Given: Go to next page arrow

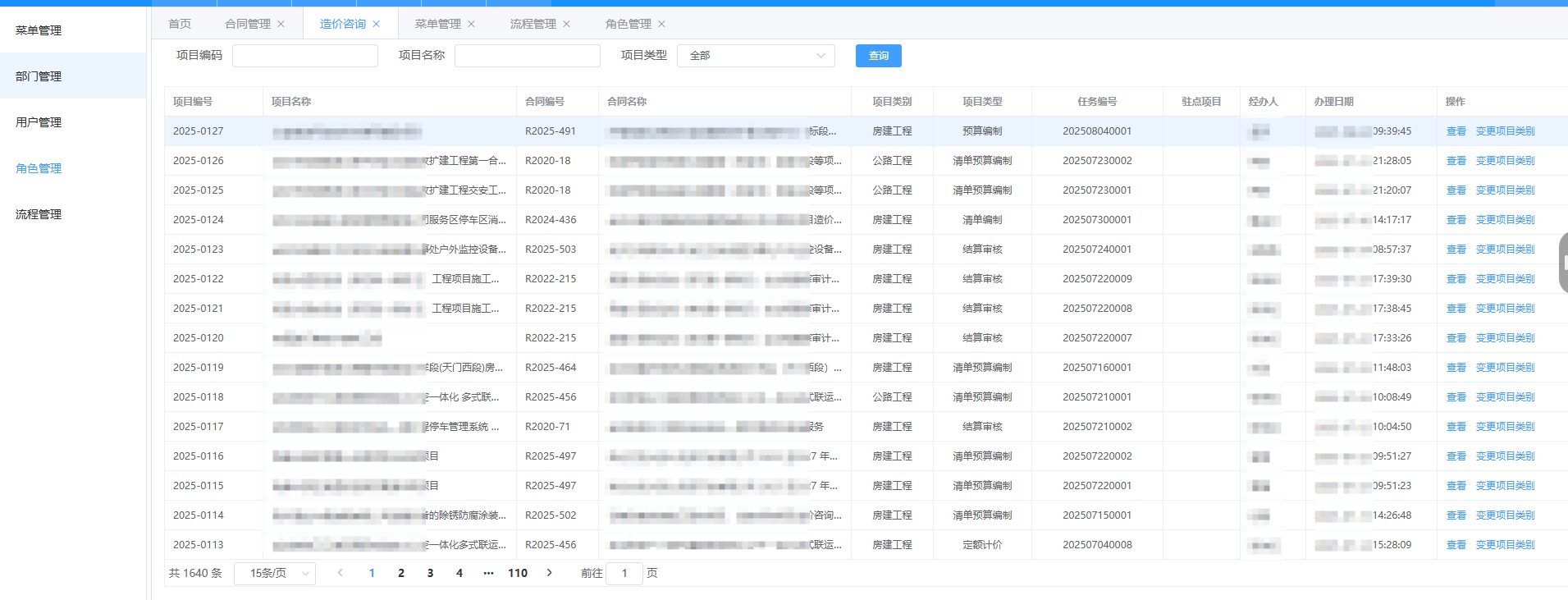Looking at the screenshot, I should coord(549,573).
